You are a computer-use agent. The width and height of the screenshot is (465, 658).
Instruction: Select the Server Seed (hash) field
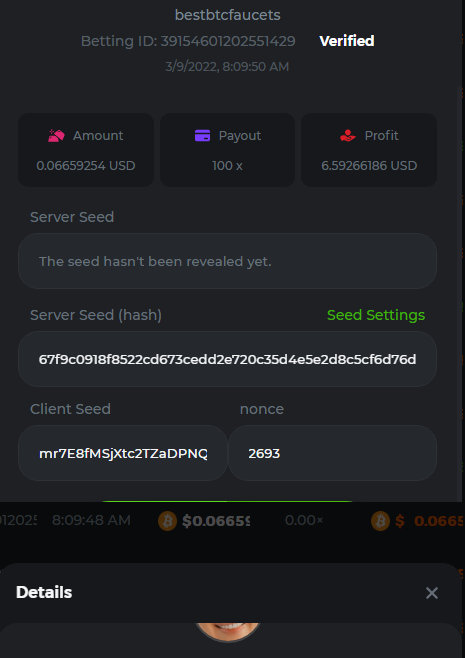[227, 359]
